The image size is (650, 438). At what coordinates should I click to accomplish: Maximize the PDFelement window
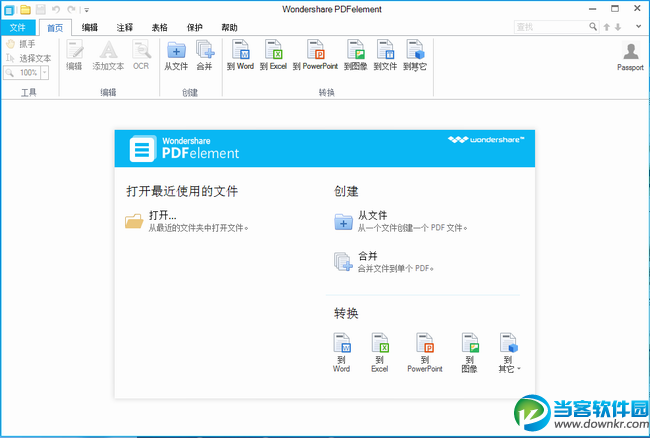pyautogui.click(x=615, y=9)
